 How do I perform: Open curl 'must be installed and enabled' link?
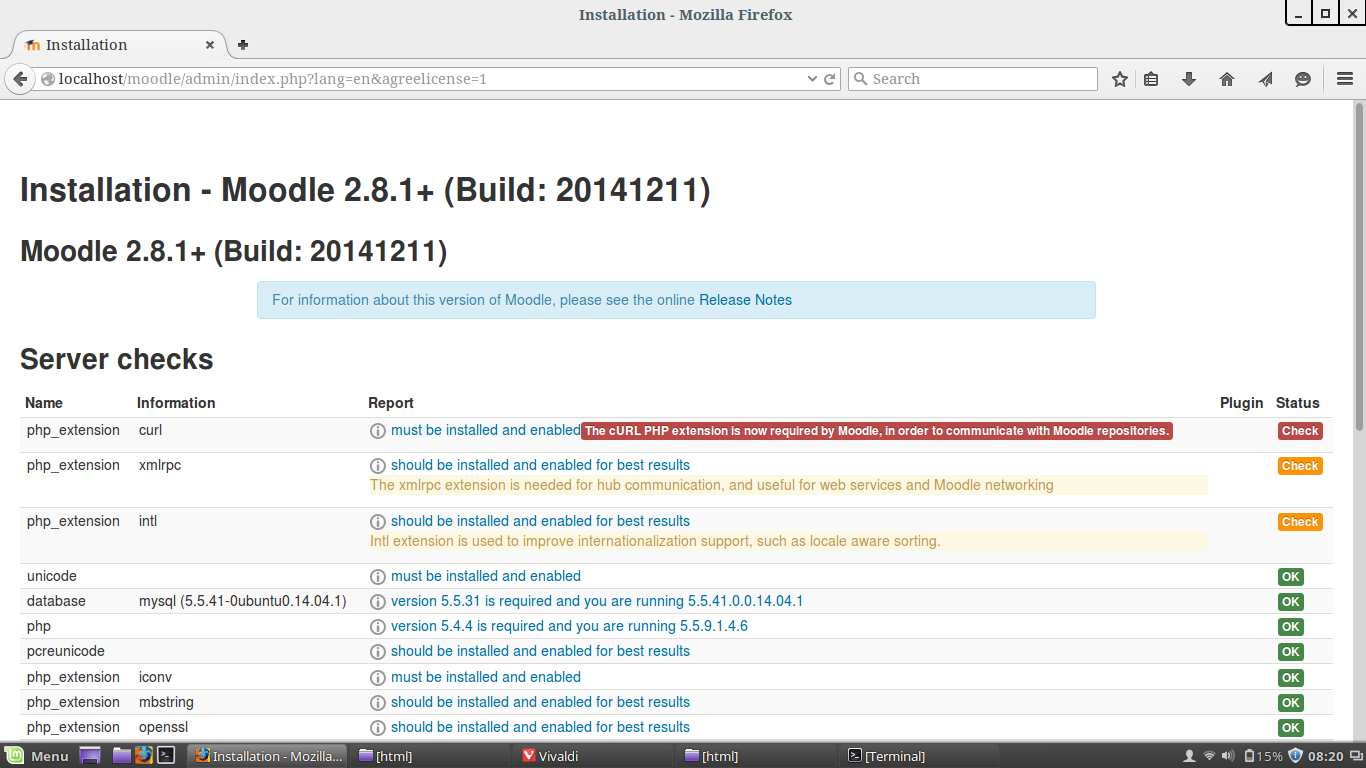tap(486, 430)
